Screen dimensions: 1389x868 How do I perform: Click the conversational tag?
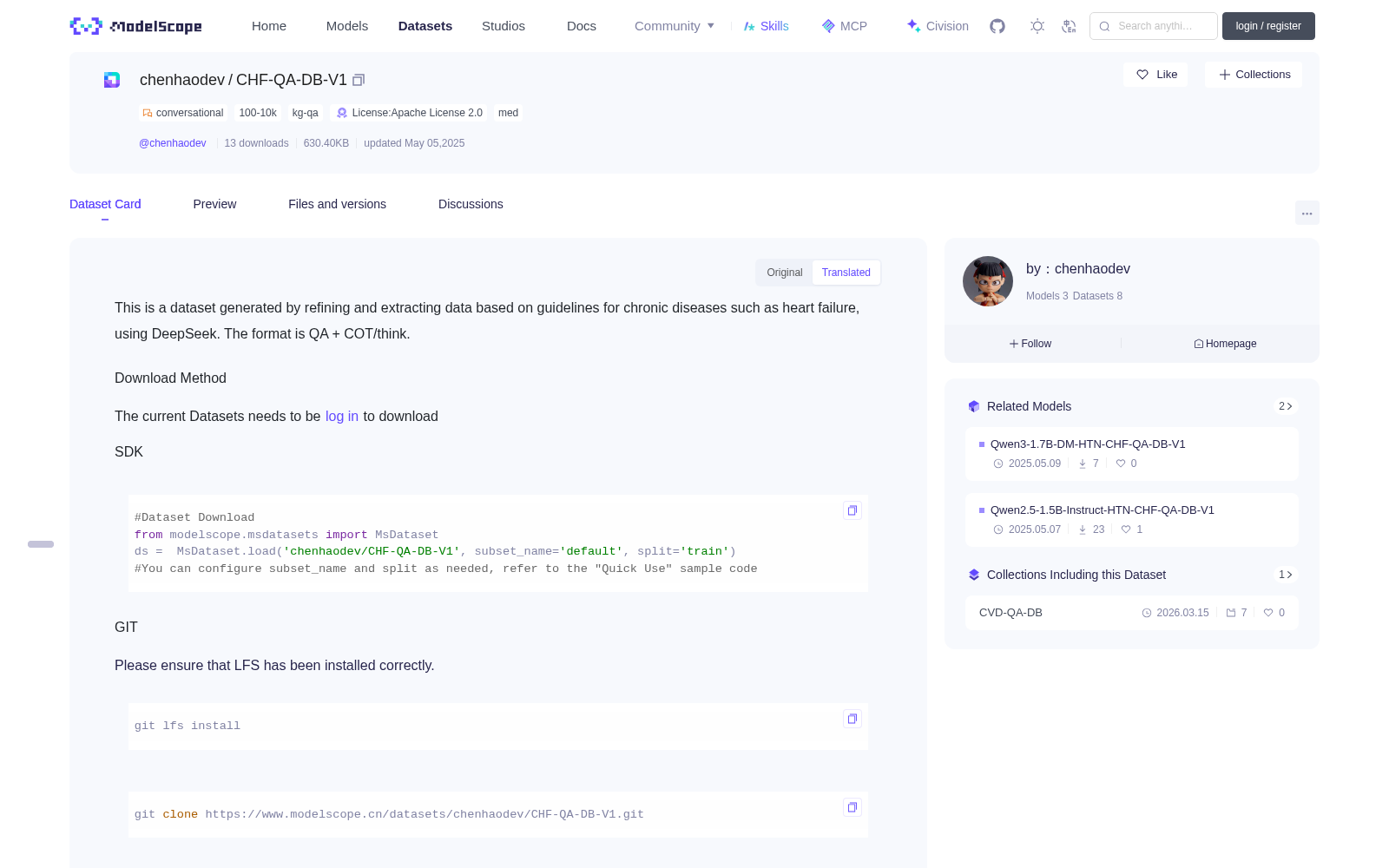click(183, 113)
